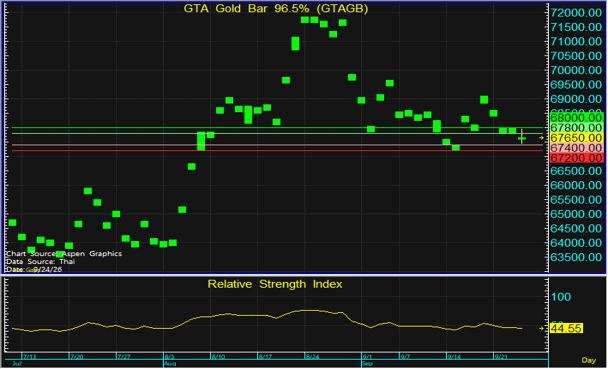Select the 69000.00 price axis label
Viewport: 608px width, 369px height.
(576, 99)
